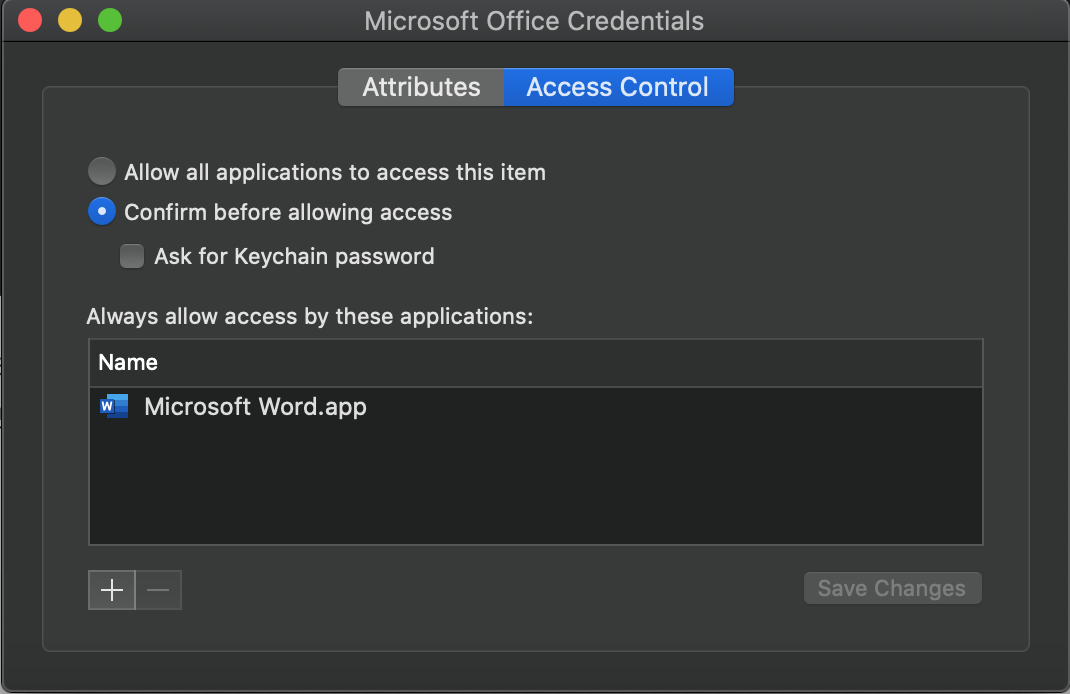
Task: Select the Microsoft Word.app row text
Action: coord(255,407)
